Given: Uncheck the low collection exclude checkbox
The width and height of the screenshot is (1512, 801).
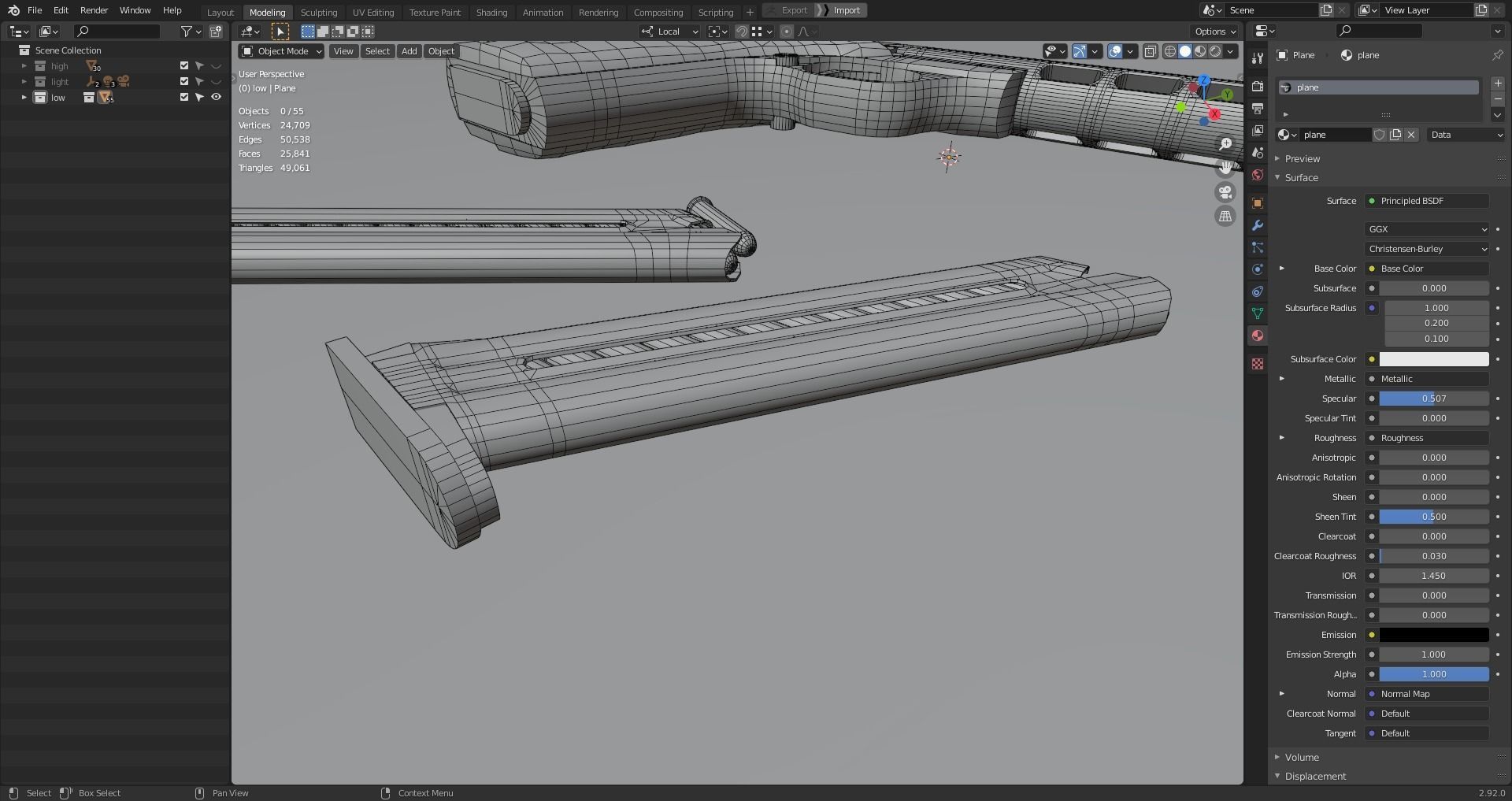Looking at the screenshot, I should (x=184, y=98).
